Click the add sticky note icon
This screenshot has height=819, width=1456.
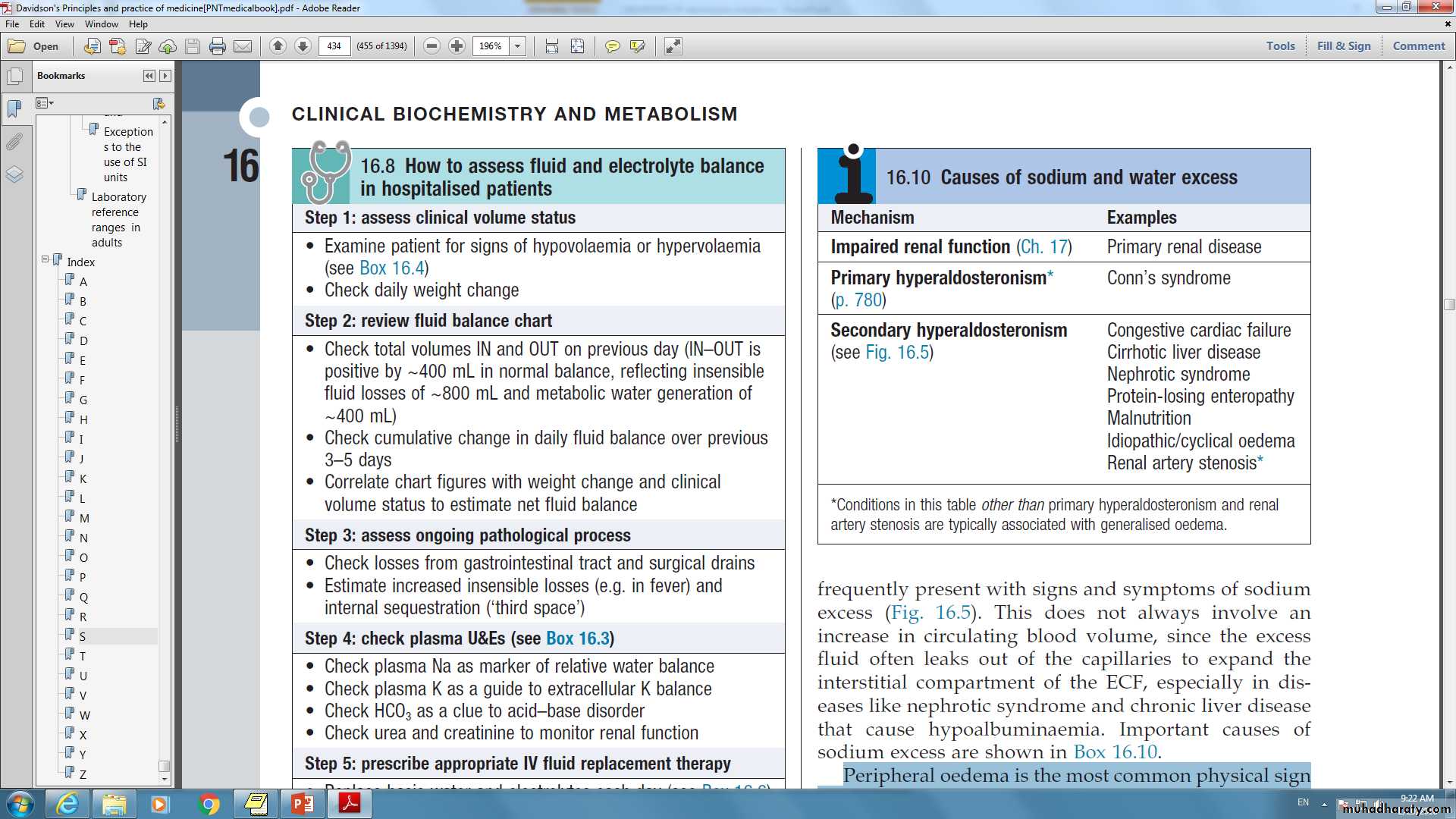[612, 46]
